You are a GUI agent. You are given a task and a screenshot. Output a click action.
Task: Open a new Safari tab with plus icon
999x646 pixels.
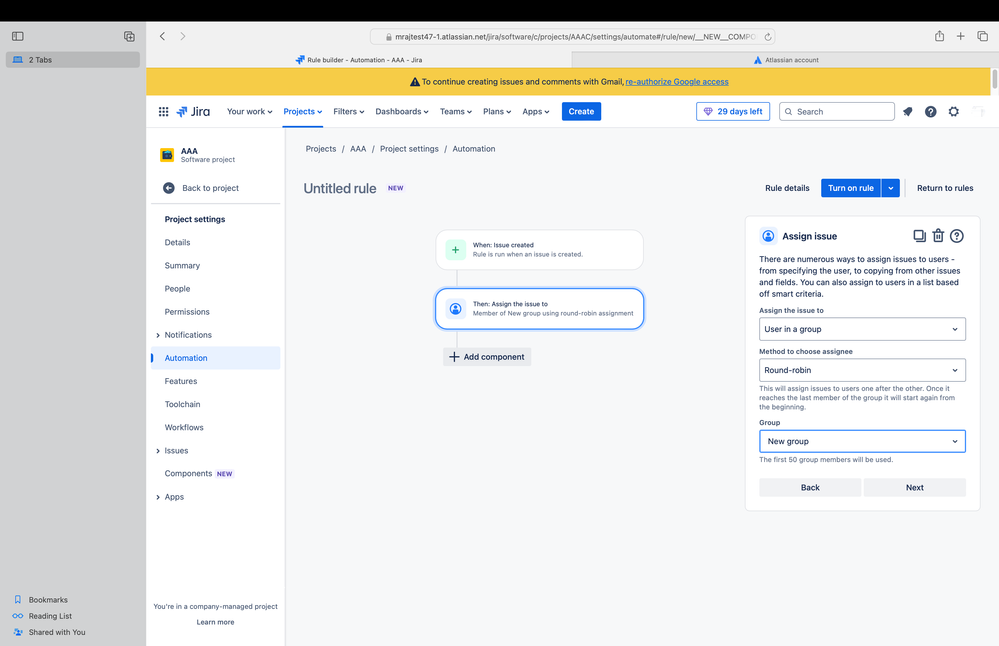(x=961, y=36)
